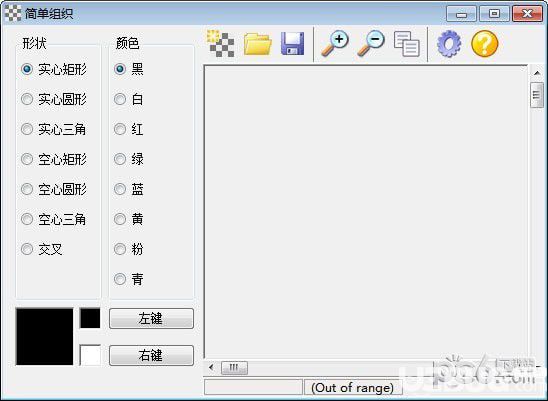Screen dimensions: 548x401
Task: Select the 黑 color option
Action: (129, 69)
